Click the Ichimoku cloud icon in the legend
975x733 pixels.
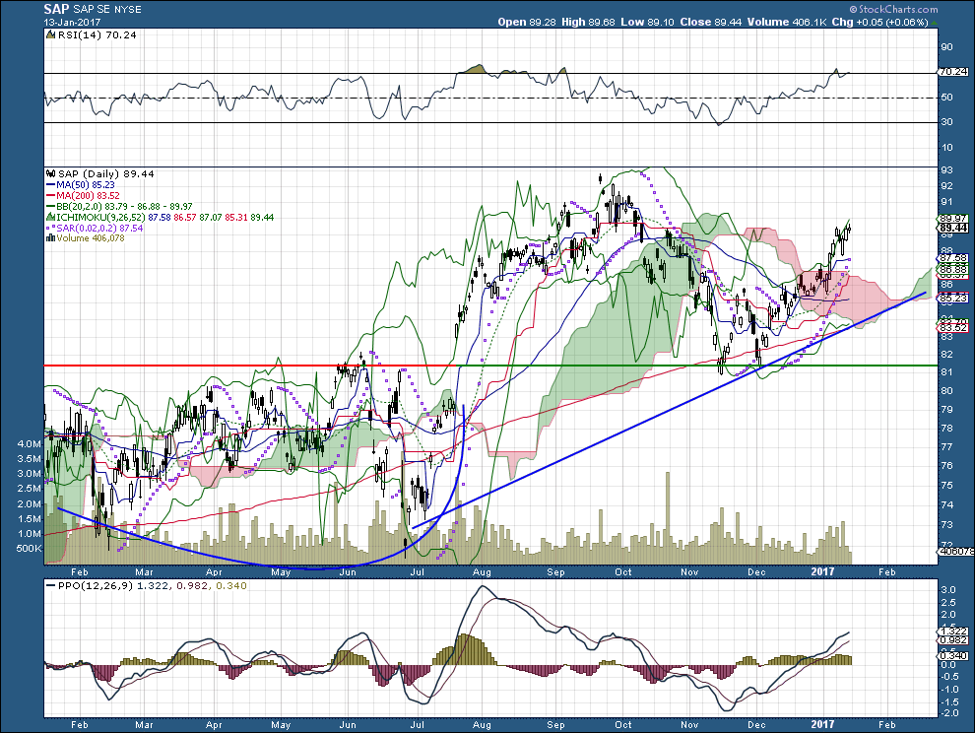pos(51,218)
